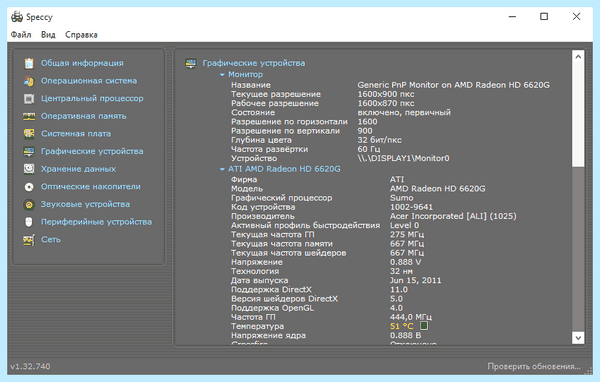The width and height of the screenshot is (600, 382).
Task: Select the Системная плата motherboard icon
Action: (x=29, y=134)
